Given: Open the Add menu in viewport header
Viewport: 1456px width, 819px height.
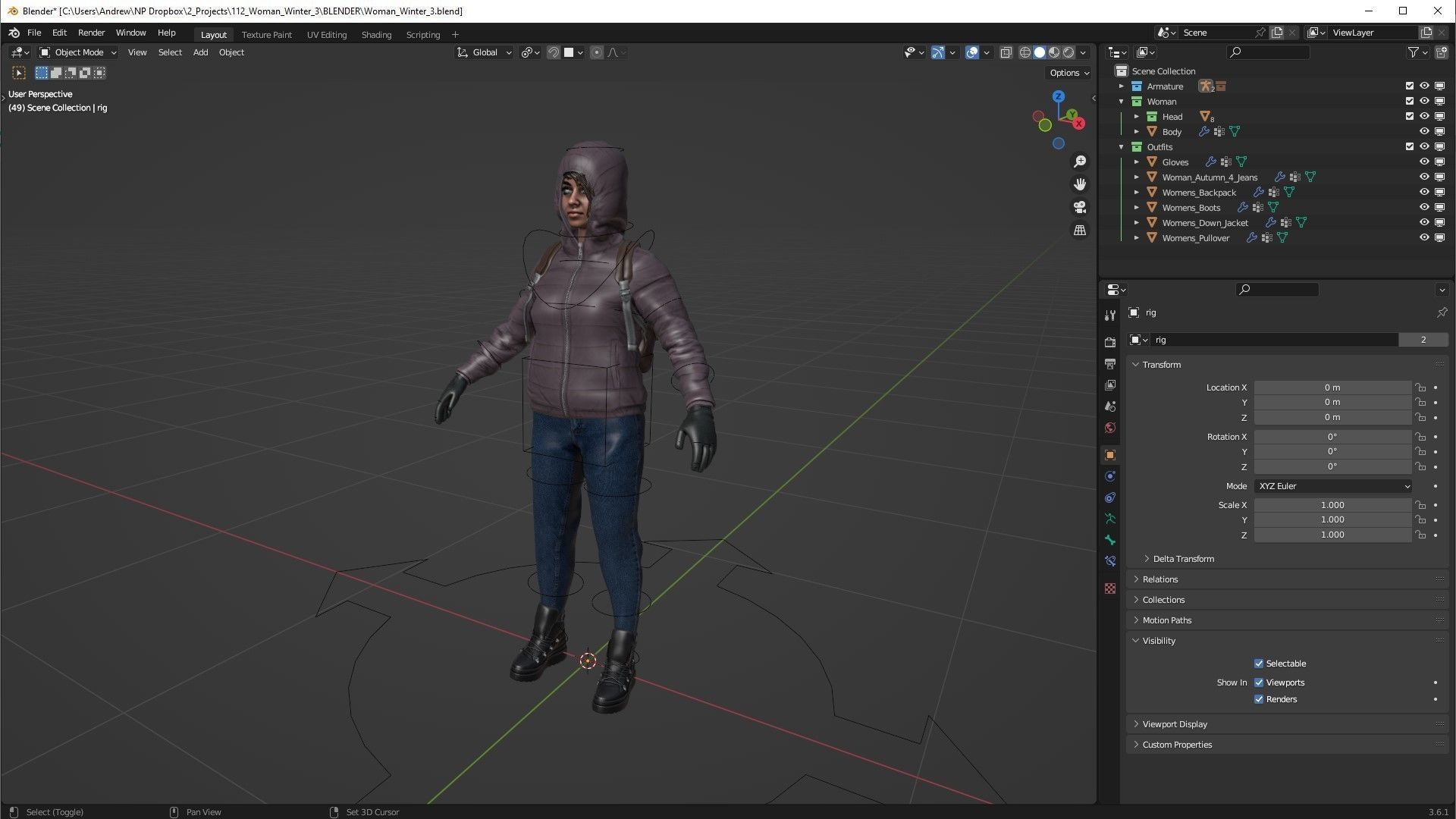Looking at the screenshot, I should click(200, 52).
